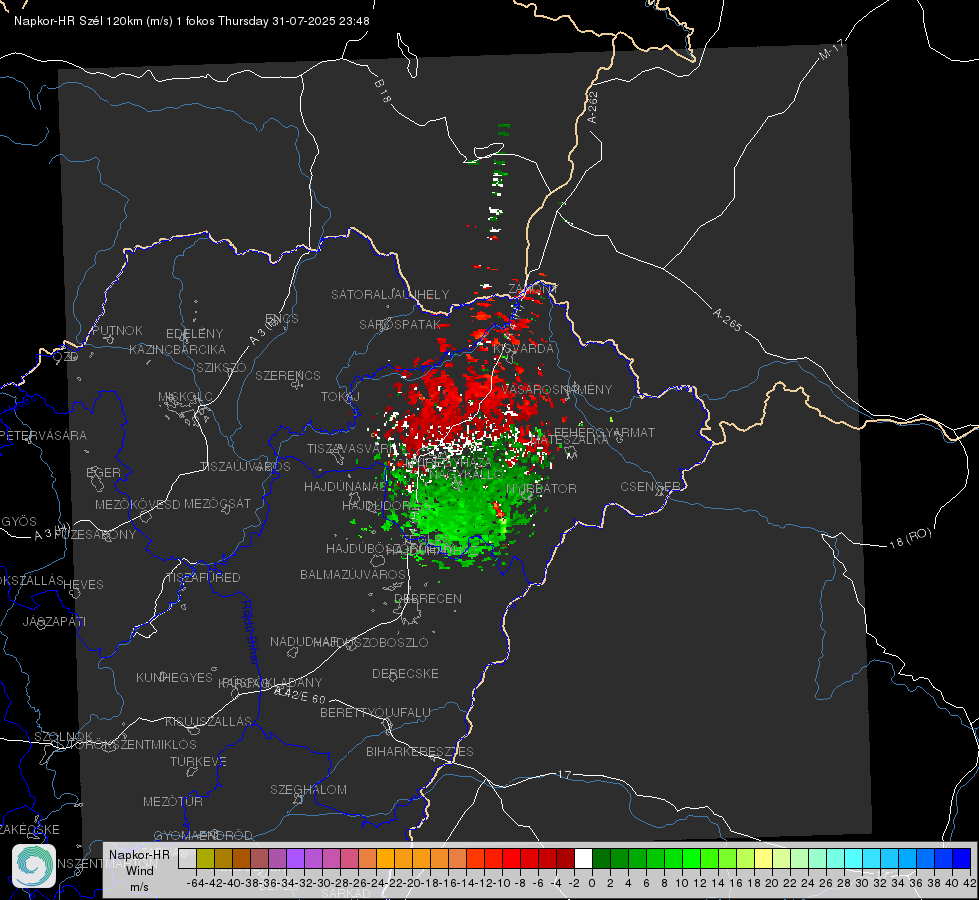The width and height of the screenshot is (979, 900).
Task: Click the SZEGHALOM label
Action: tap(308, 789)
